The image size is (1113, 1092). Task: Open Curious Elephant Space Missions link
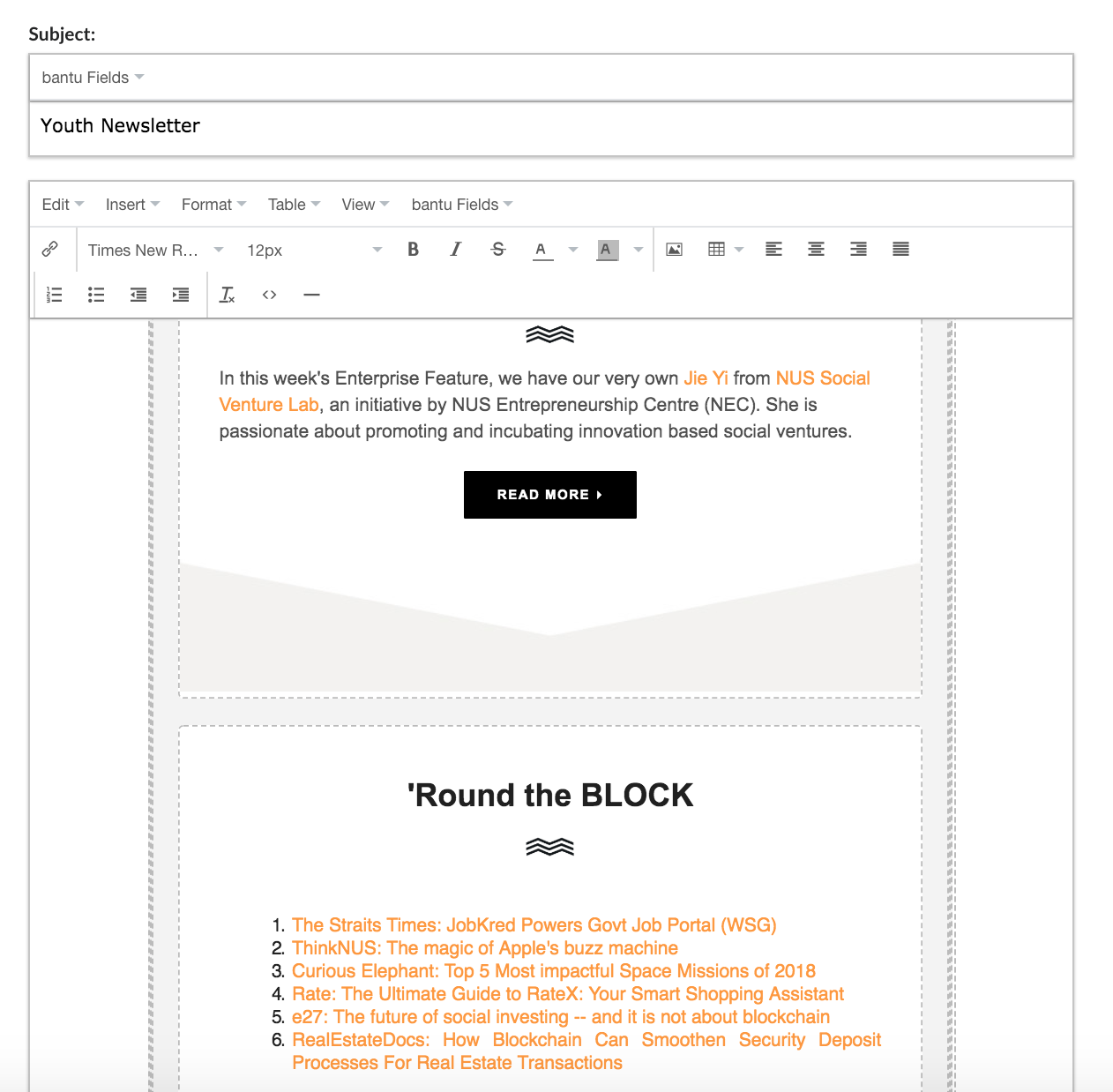click(554, 971)
